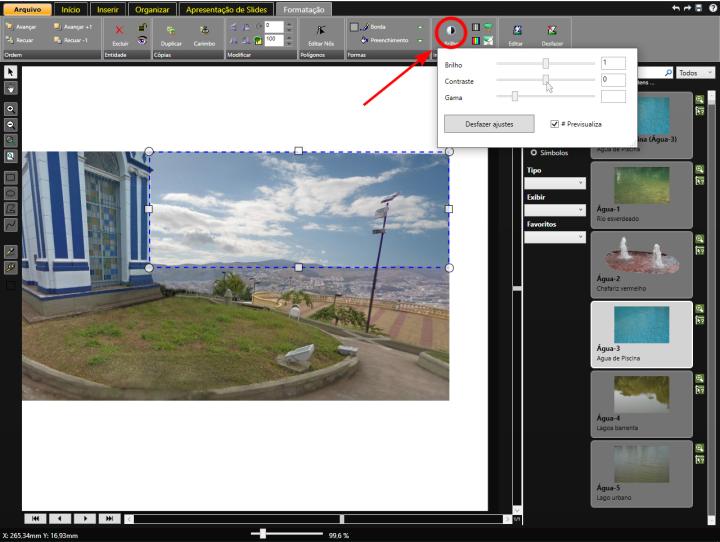
Task: Click the color stripes image icon
Action: point(476,41)
